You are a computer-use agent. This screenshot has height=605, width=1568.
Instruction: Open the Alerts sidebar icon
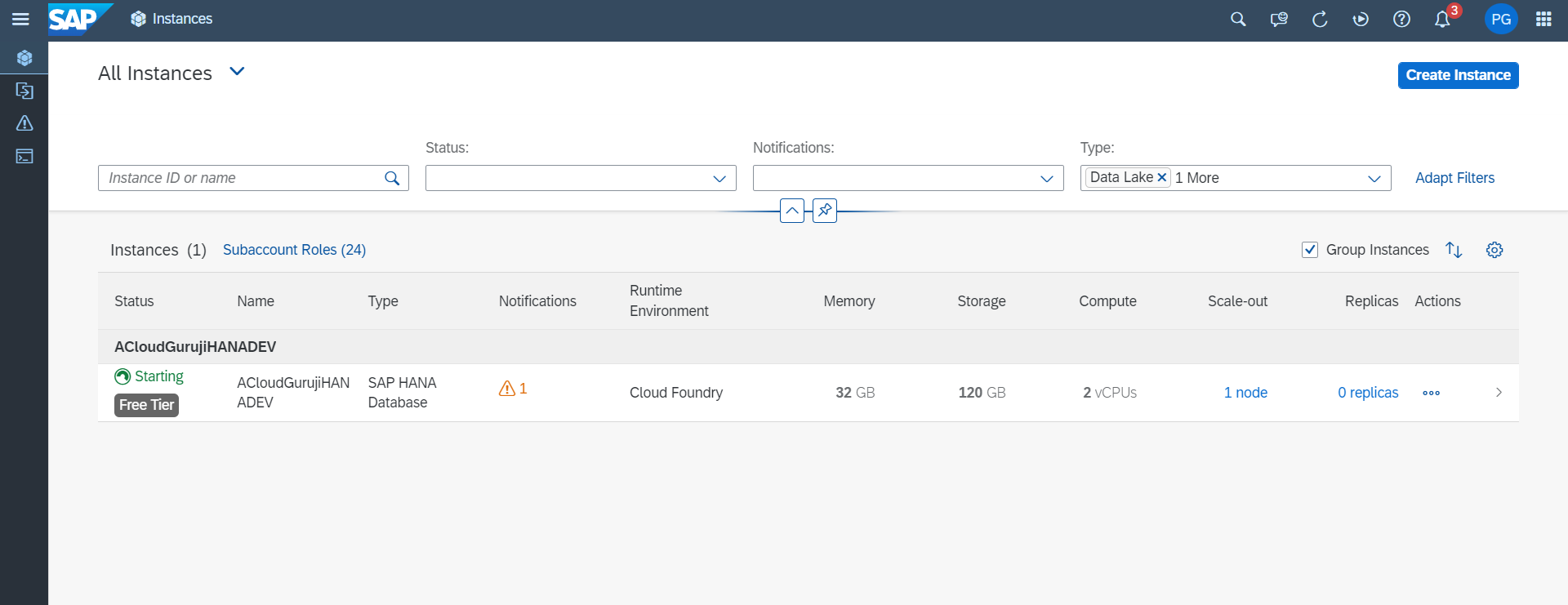point(24,123)
